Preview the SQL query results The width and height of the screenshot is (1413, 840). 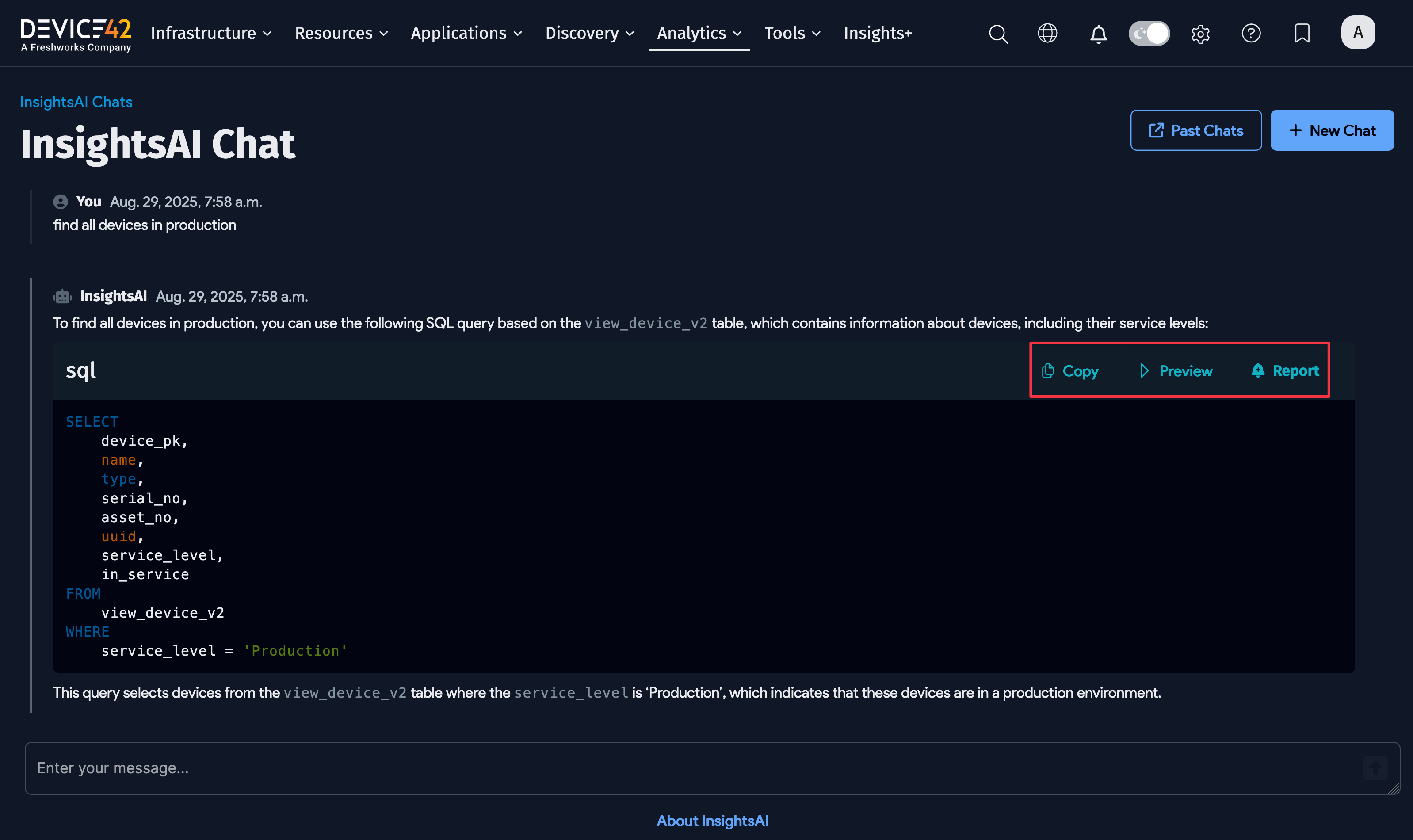click(1176, 371)
